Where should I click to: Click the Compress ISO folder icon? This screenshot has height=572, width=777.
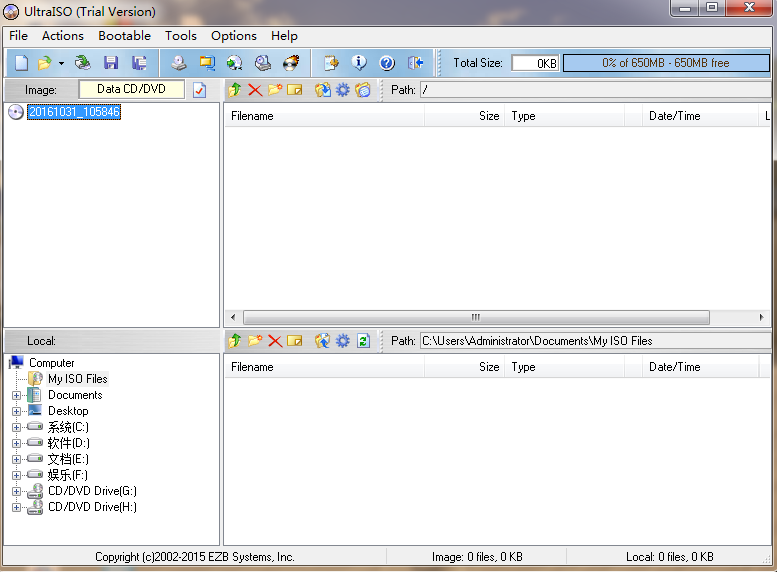(207, 63)
